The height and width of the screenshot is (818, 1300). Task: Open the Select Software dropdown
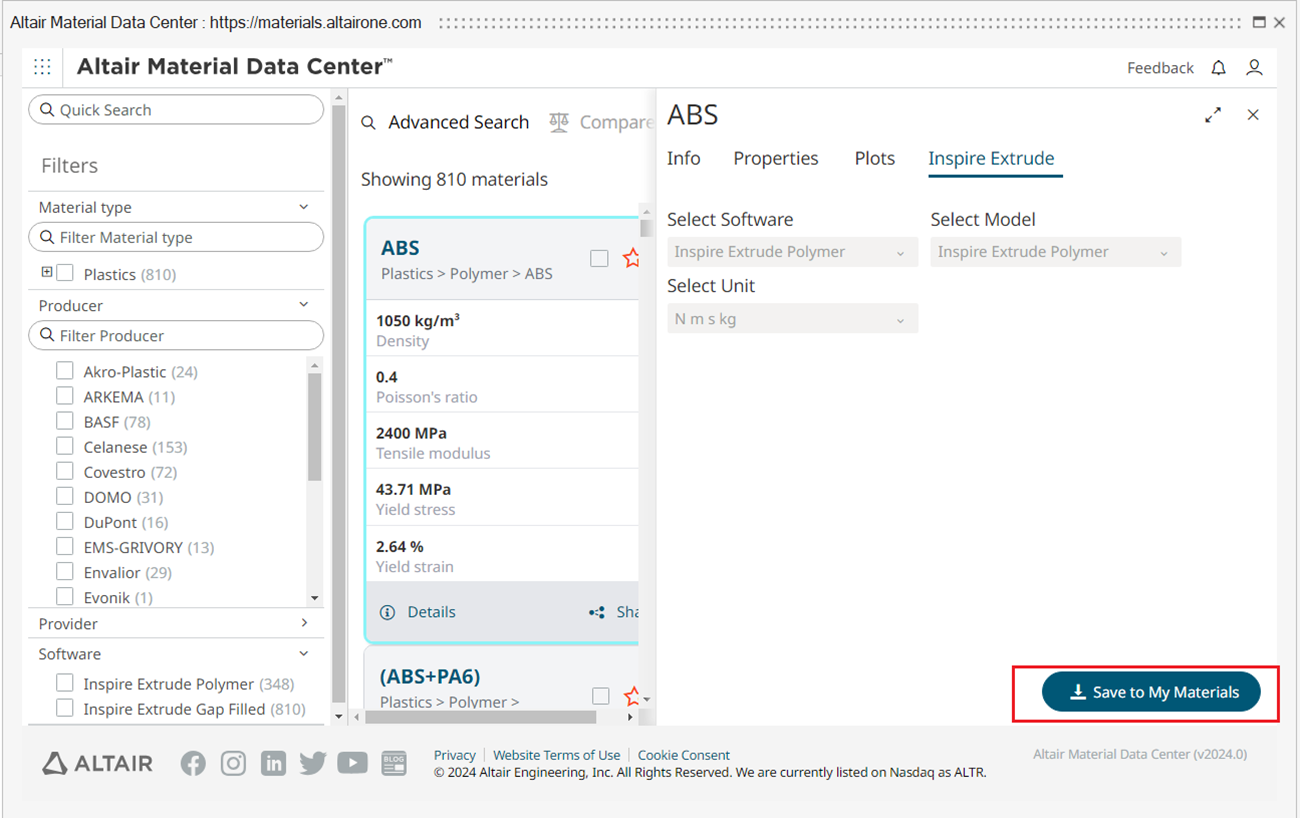click(792, 252)
